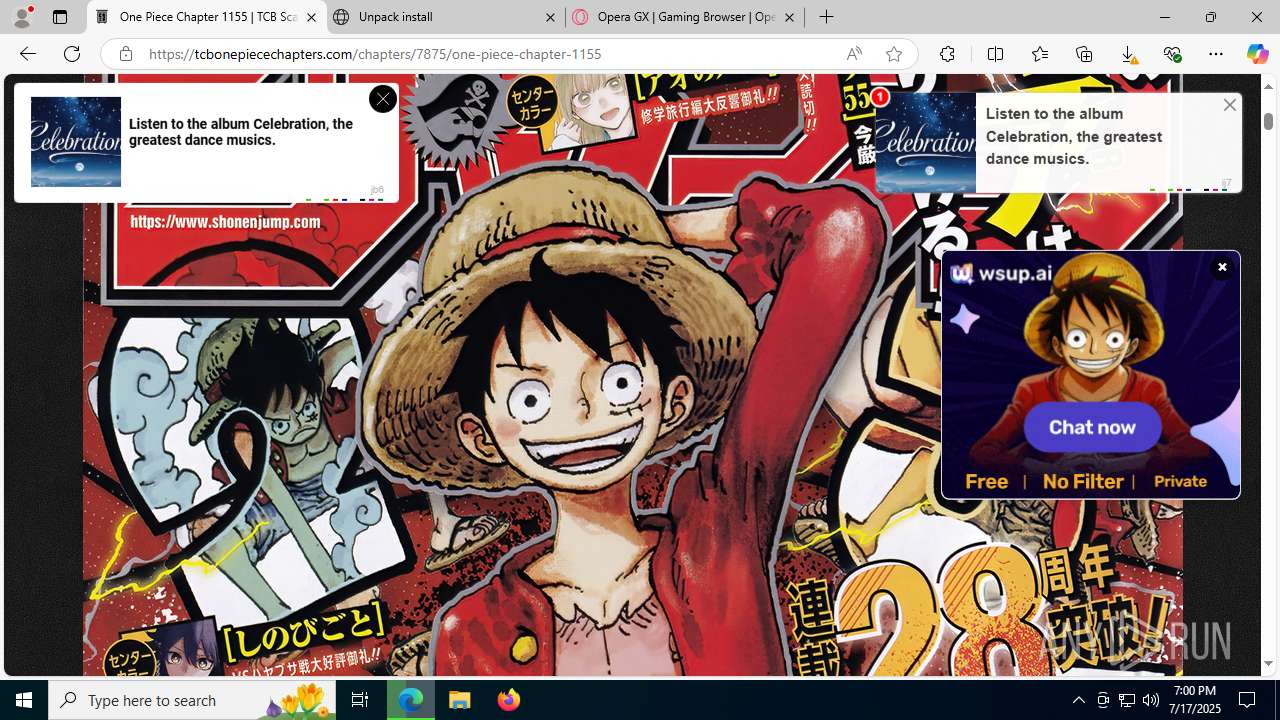The width and height of the screenshot is (1280, 720).
Task: Click the Chat now button
Action: [1092, 427]
